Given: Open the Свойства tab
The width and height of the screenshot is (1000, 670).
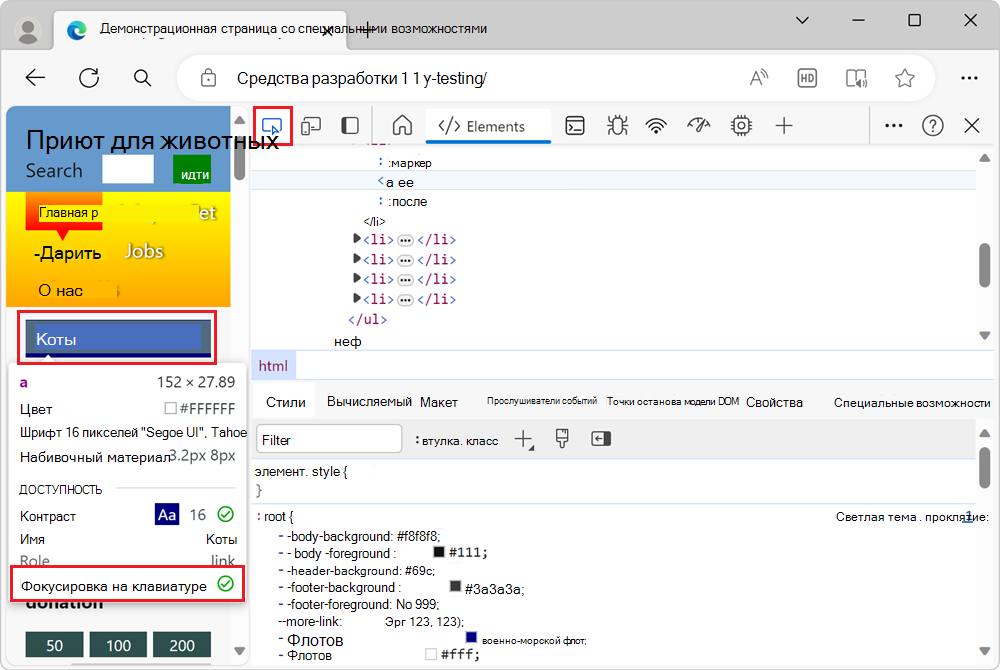Looking at the screenshot, I should [774, 402].
